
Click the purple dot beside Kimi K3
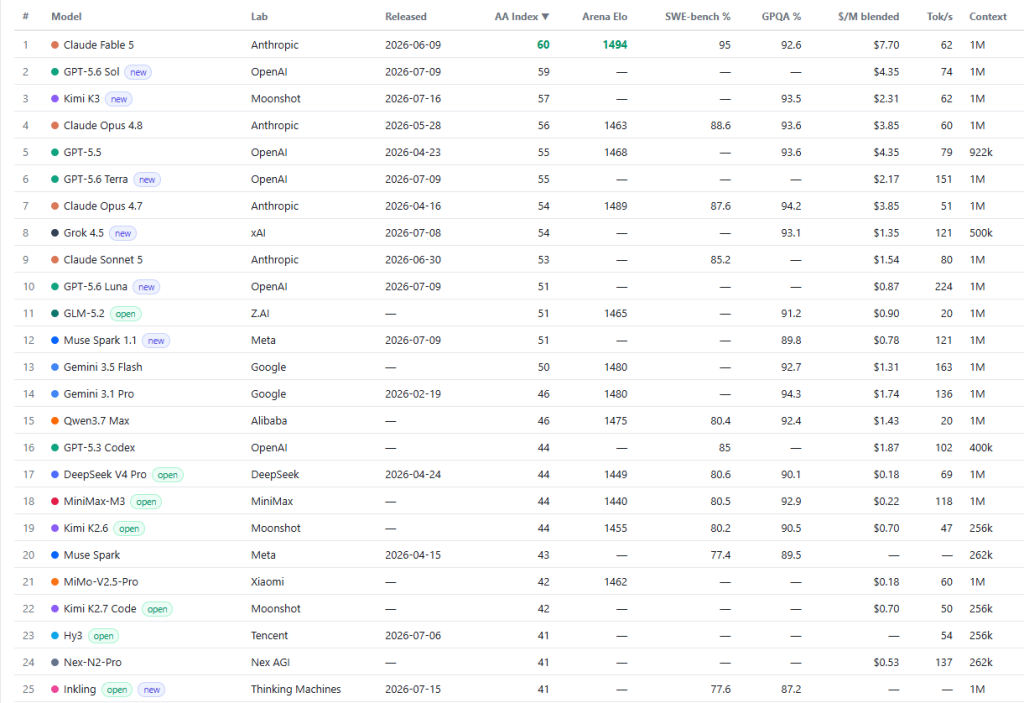coord(55,99)
